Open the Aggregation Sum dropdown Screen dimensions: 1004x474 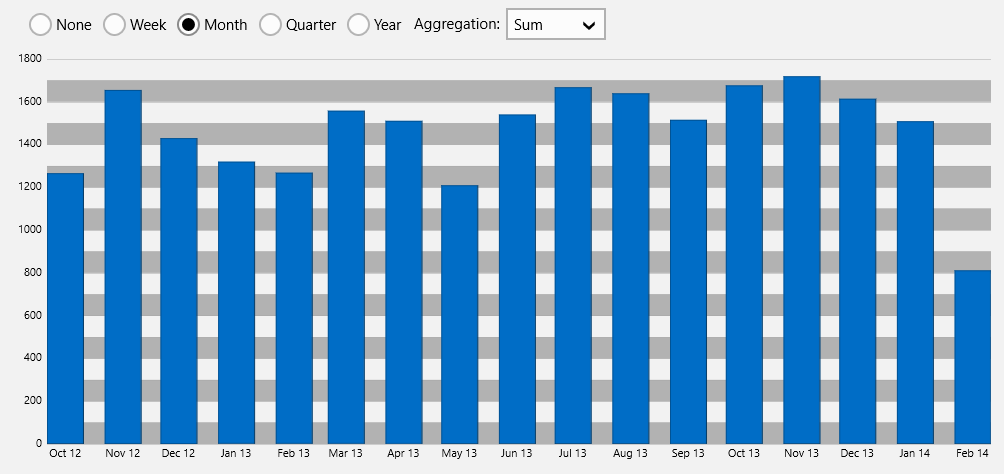pos(556,24)
